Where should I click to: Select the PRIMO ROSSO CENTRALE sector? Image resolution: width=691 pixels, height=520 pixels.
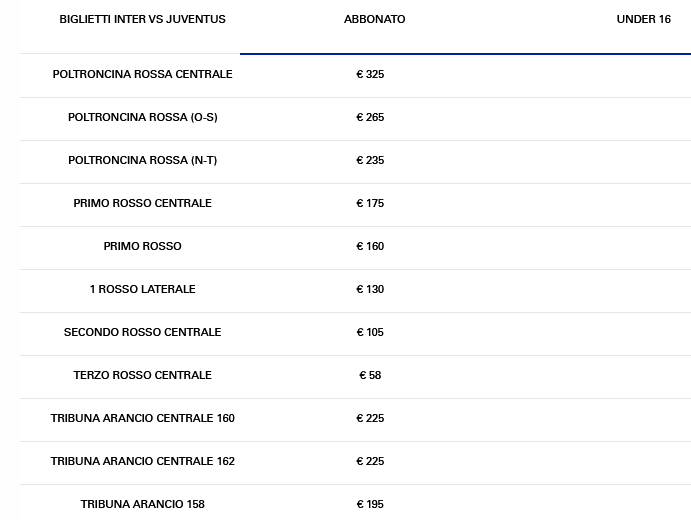pos(142,203)
